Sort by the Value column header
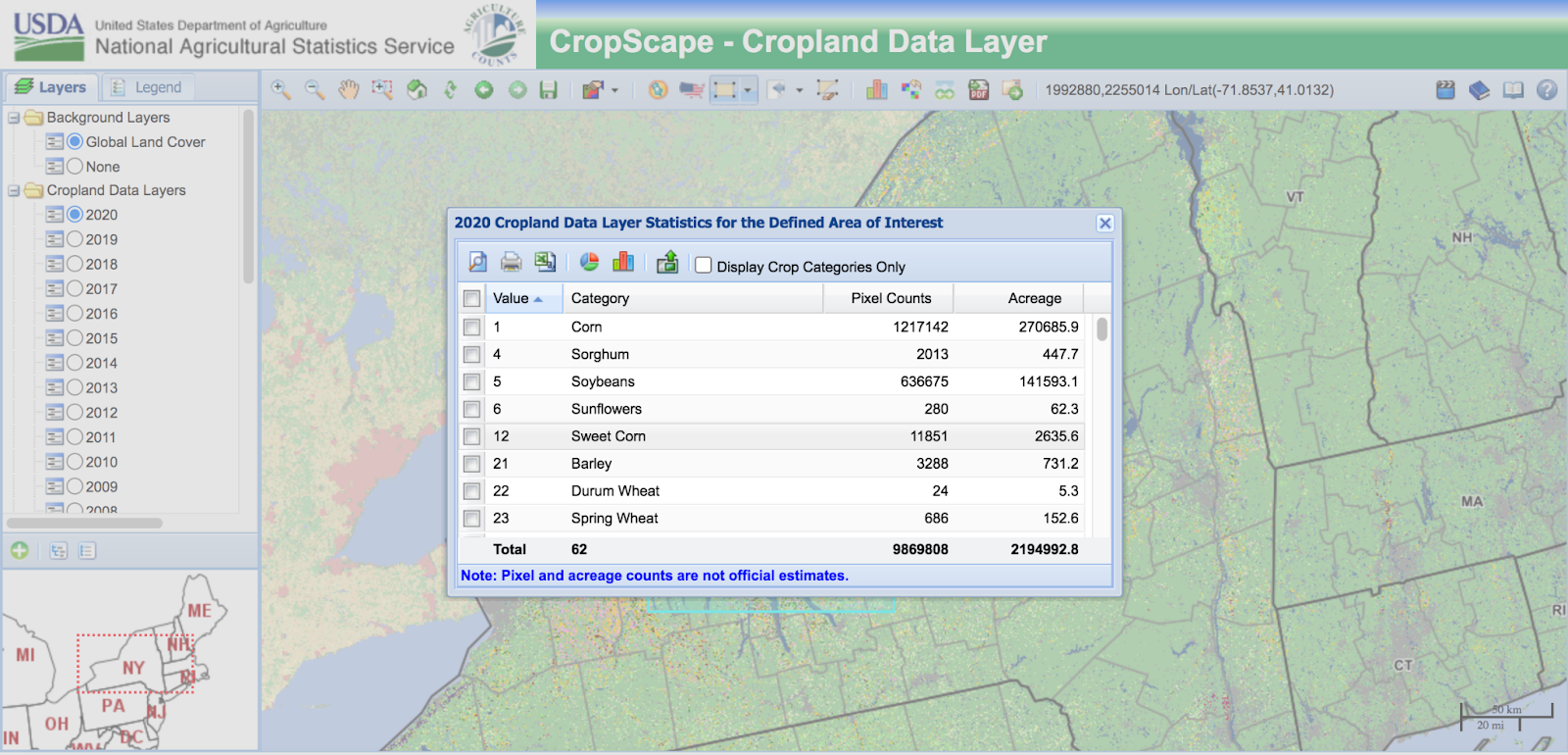The height and width of the screenshot is (755, 1568). (523, 298)
